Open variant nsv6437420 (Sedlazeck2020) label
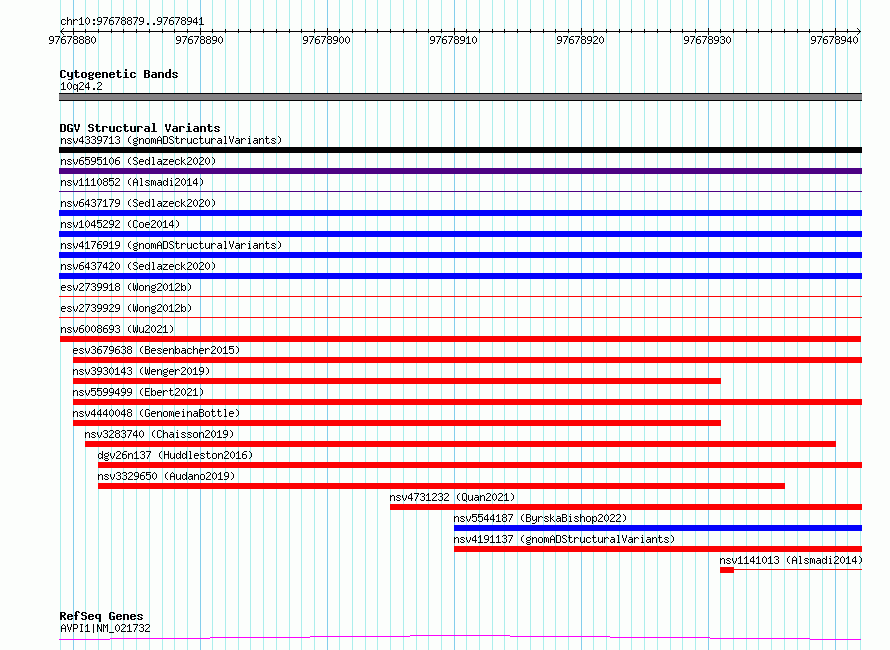Image resolution: width=890 pixels, height=650 pixels. (138, 266)
